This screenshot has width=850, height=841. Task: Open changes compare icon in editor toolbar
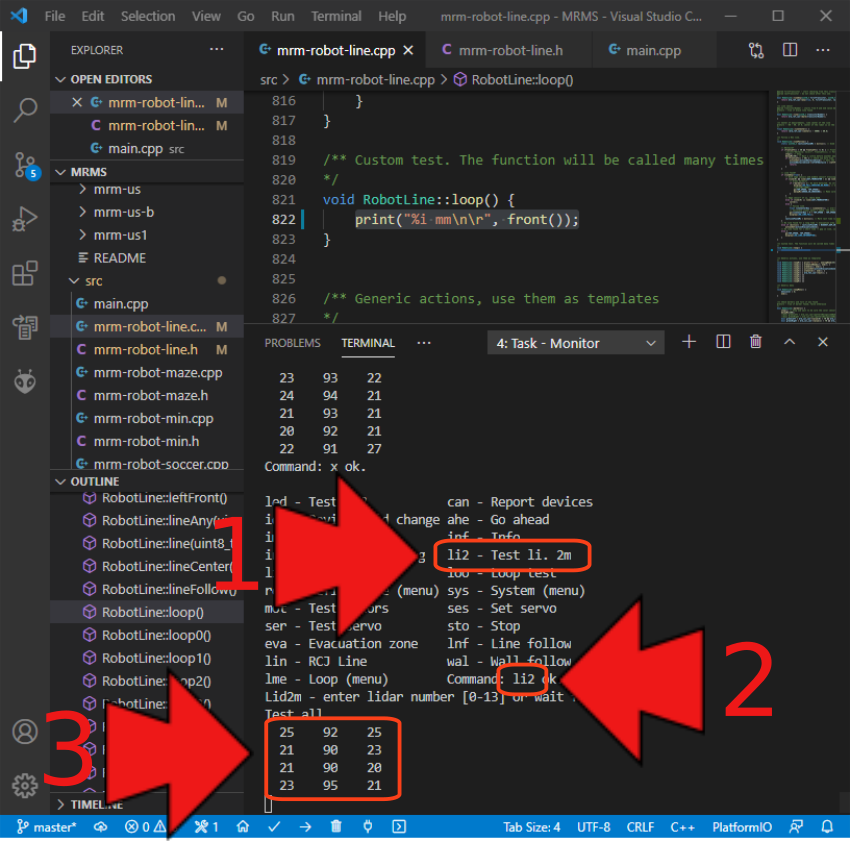(757, 50)
